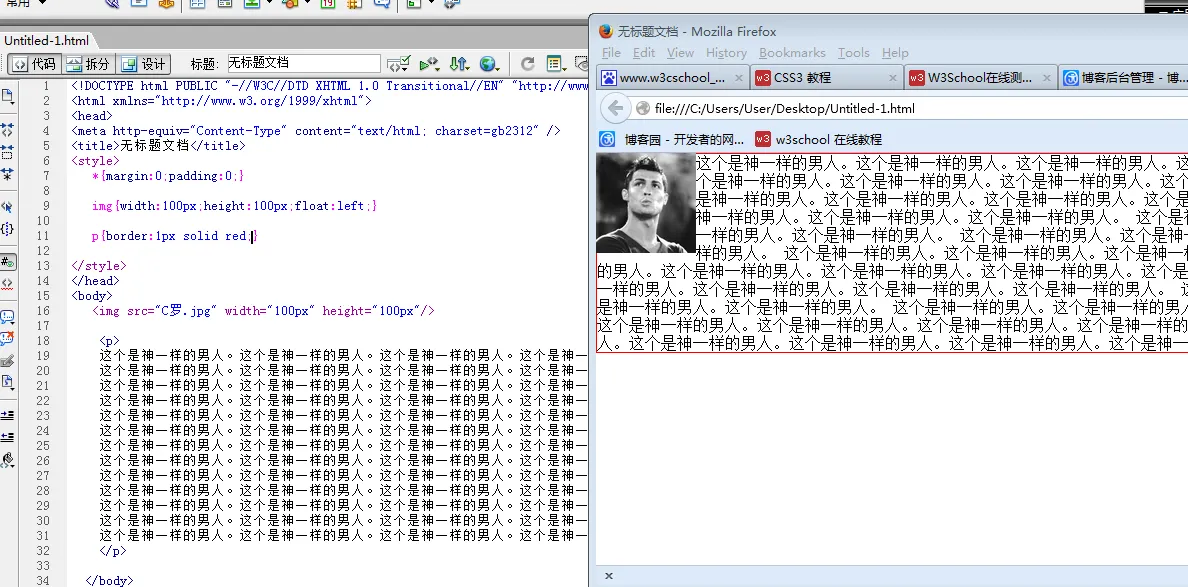Switch to the W3School在线测 tab
Image resolution: width=1188 pixels, height=587 pixels.
pyautogui.click(x=980, y=77)
